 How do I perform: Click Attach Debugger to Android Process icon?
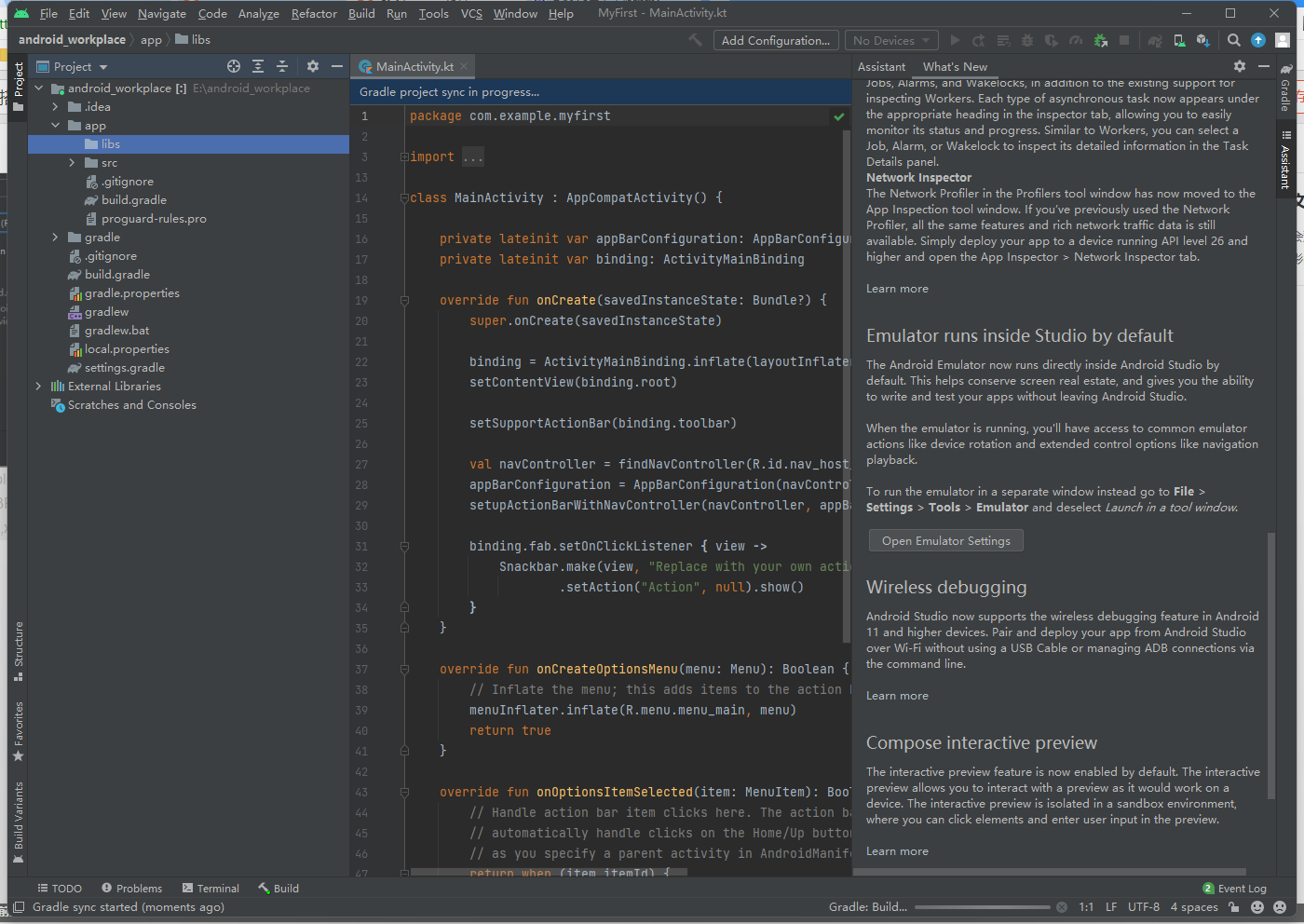[1101, 40]
